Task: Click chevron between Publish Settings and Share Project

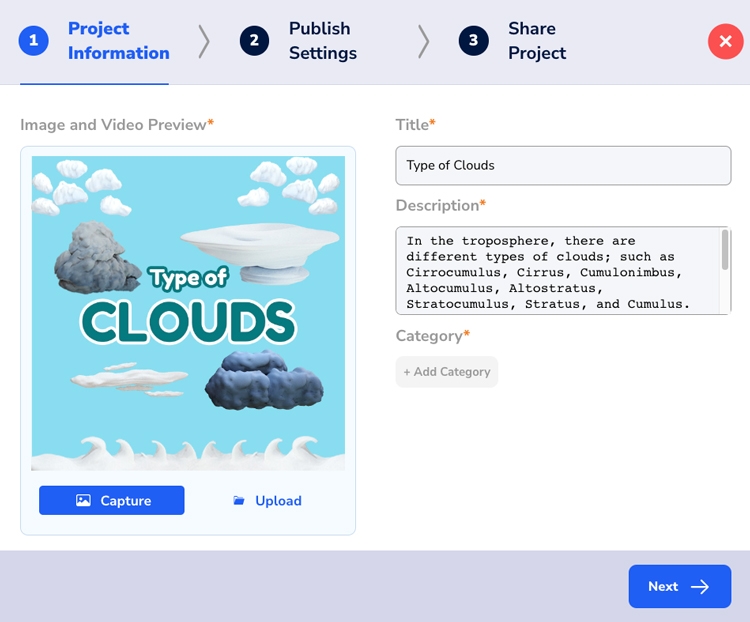Action: pyautogui.click(x=423, y=41)
